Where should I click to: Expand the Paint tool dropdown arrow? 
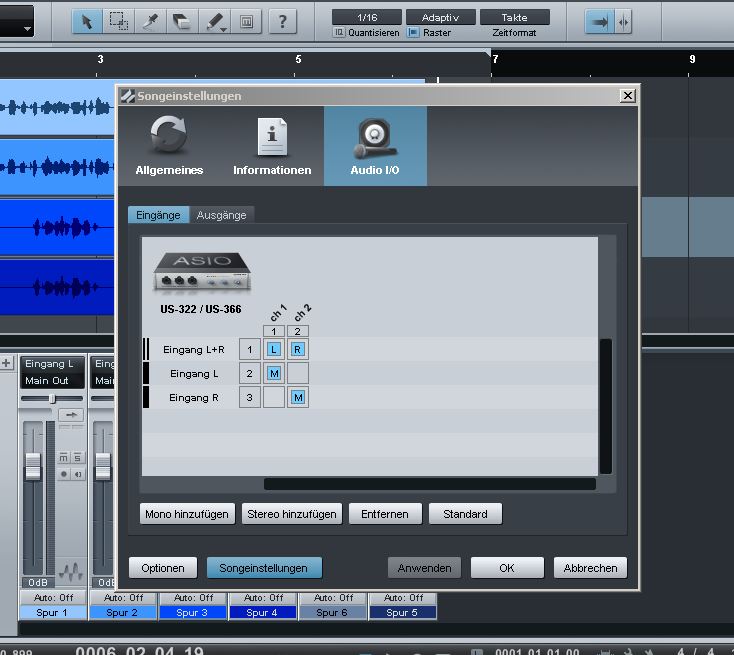224,29
